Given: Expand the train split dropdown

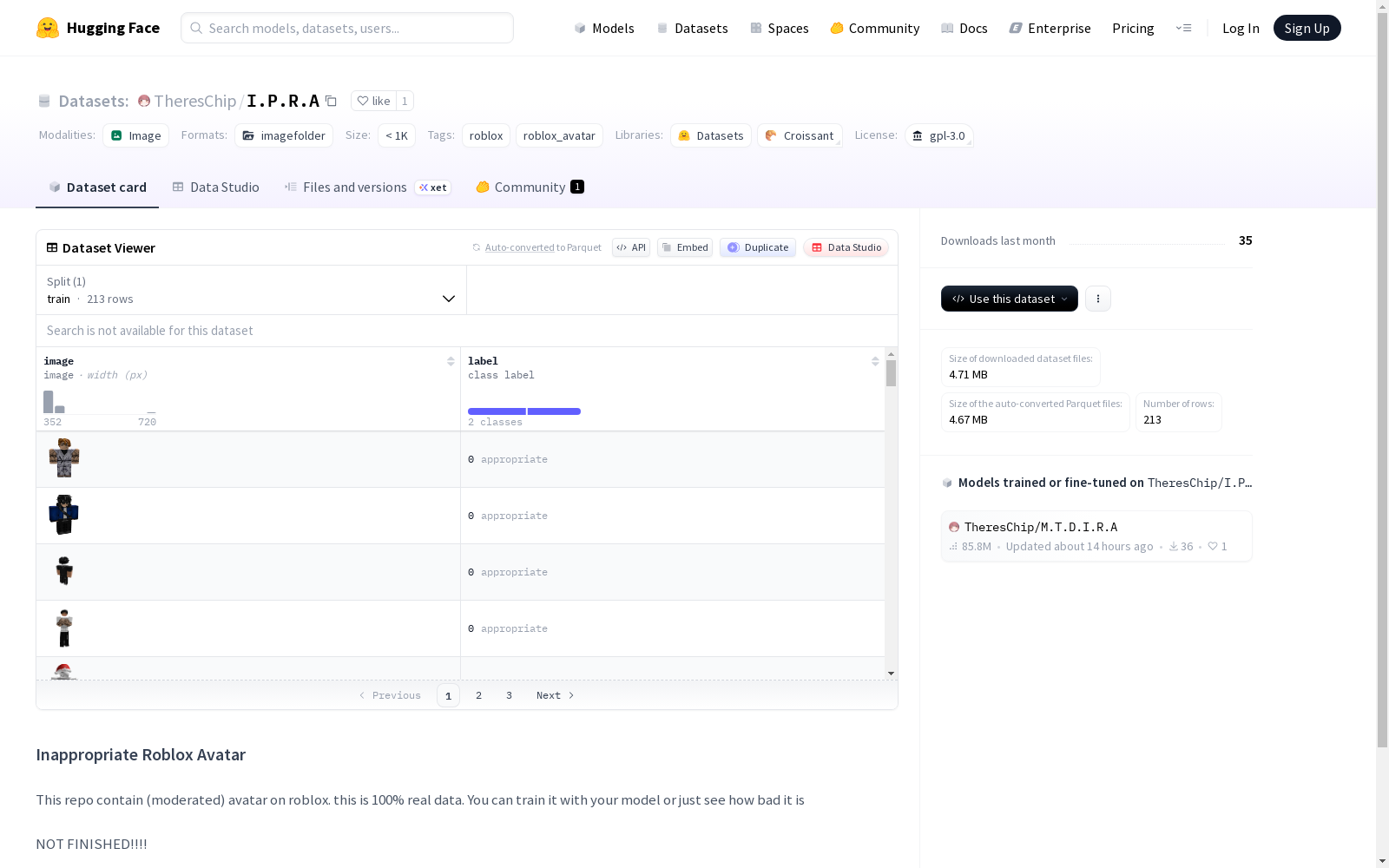Looking at the screenshot, I should pos(252,290).
